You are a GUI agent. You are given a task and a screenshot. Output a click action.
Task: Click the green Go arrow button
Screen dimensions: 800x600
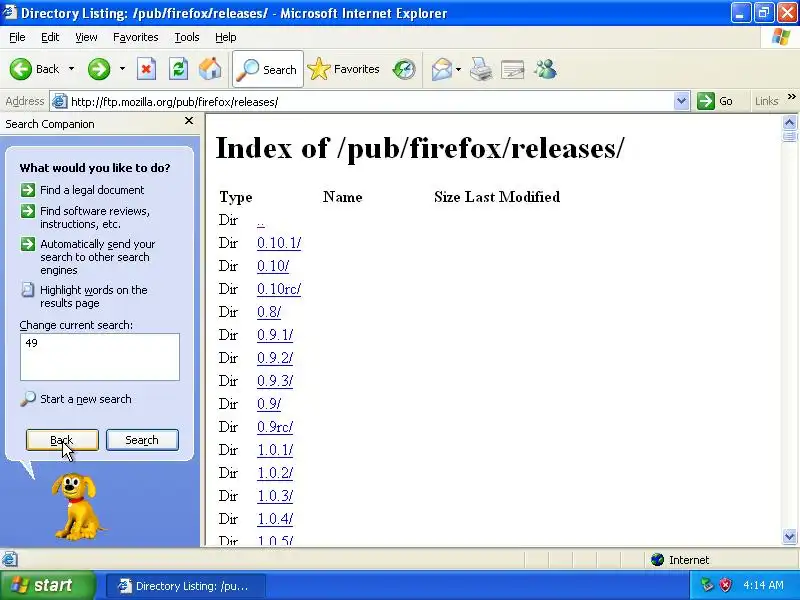pyautogui.click(x=706, y=101)
